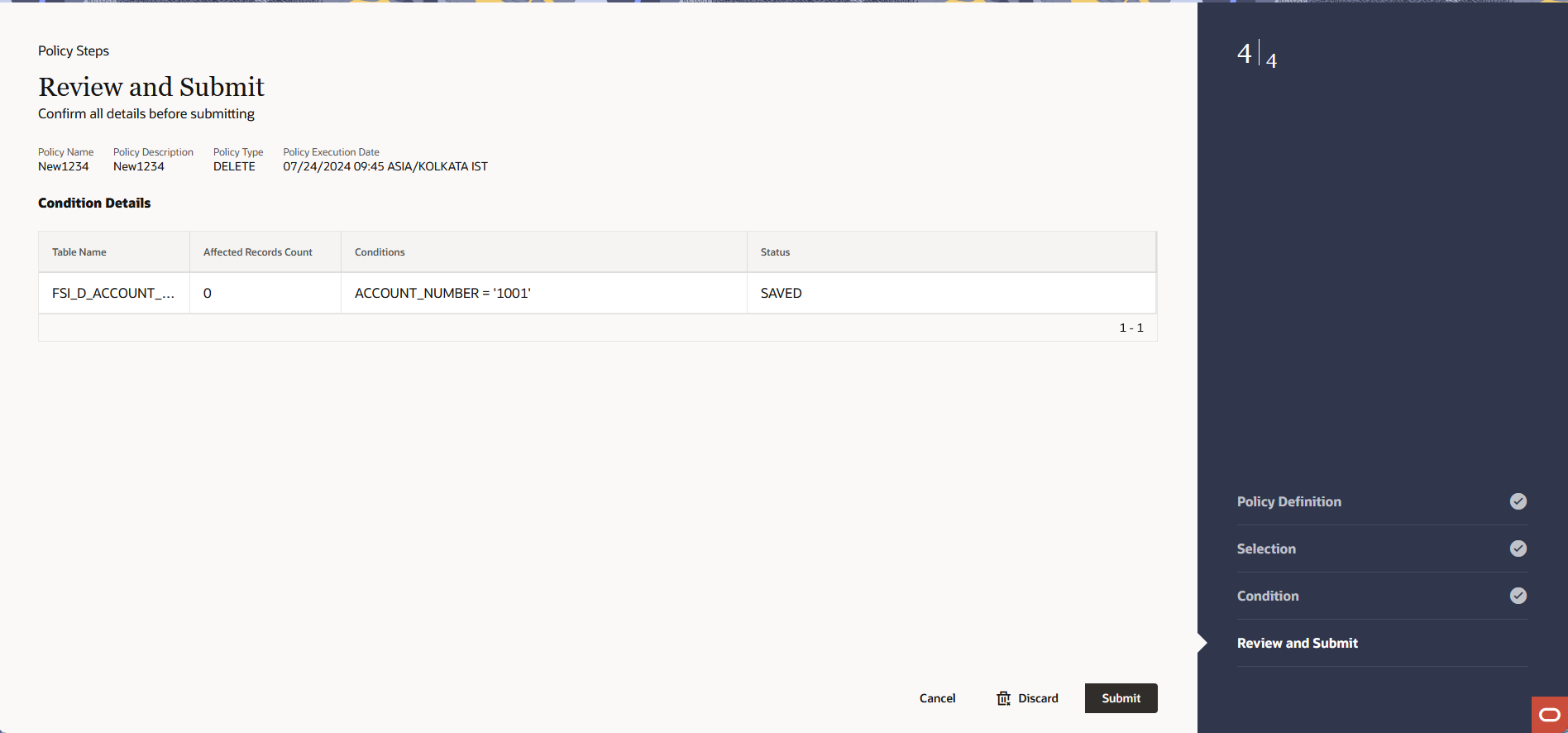Image resolution: width=1568 pixels, height=733 pixels.
Task: Click the policy name value New1234
Action: (x=63, y=166)
